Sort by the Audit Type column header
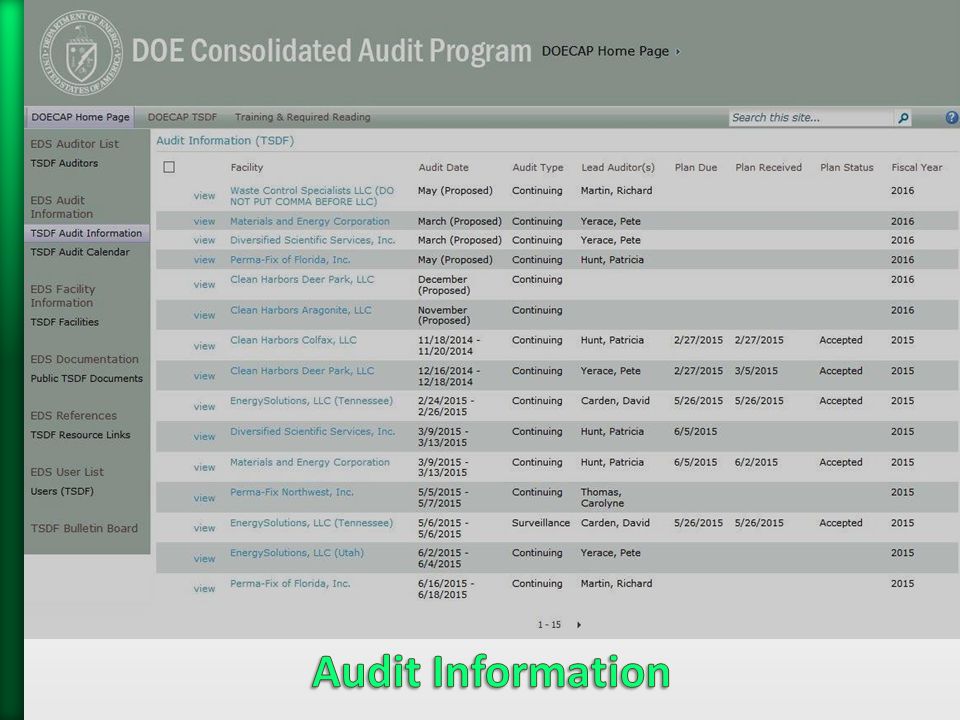Screen dimensions: 960x720 538,167
